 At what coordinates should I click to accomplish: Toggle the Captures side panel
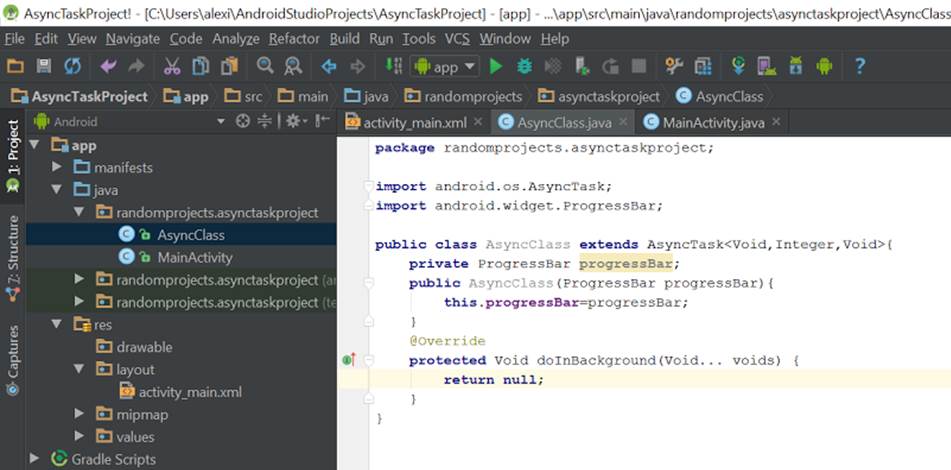click(x=12, y=361)
